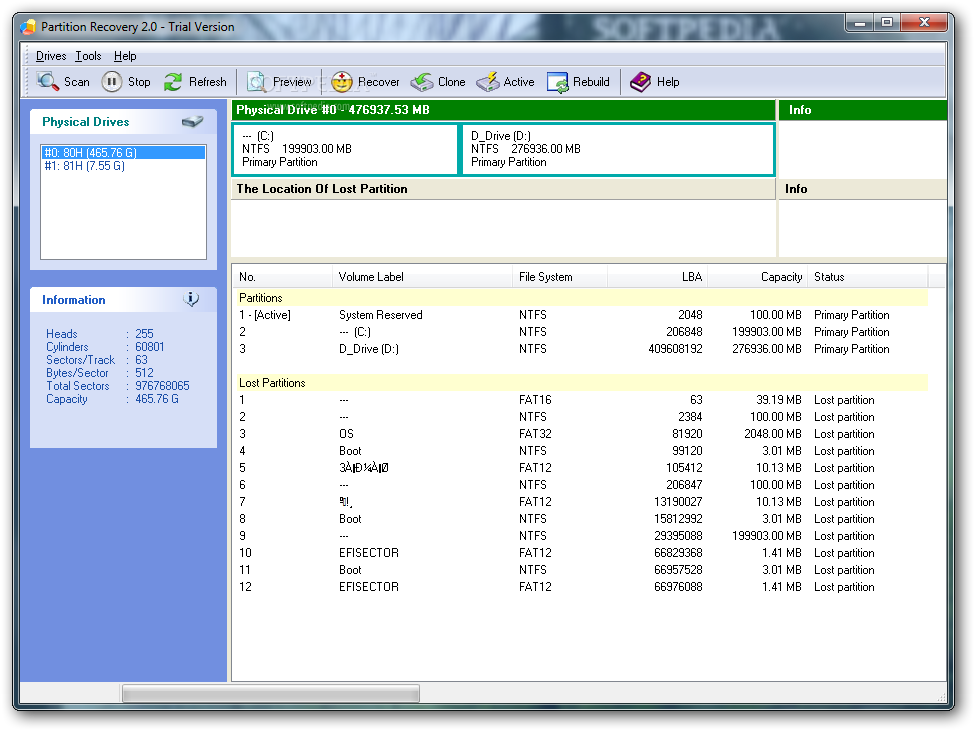Click the Stop toolbar label

(x=139, y=82)
